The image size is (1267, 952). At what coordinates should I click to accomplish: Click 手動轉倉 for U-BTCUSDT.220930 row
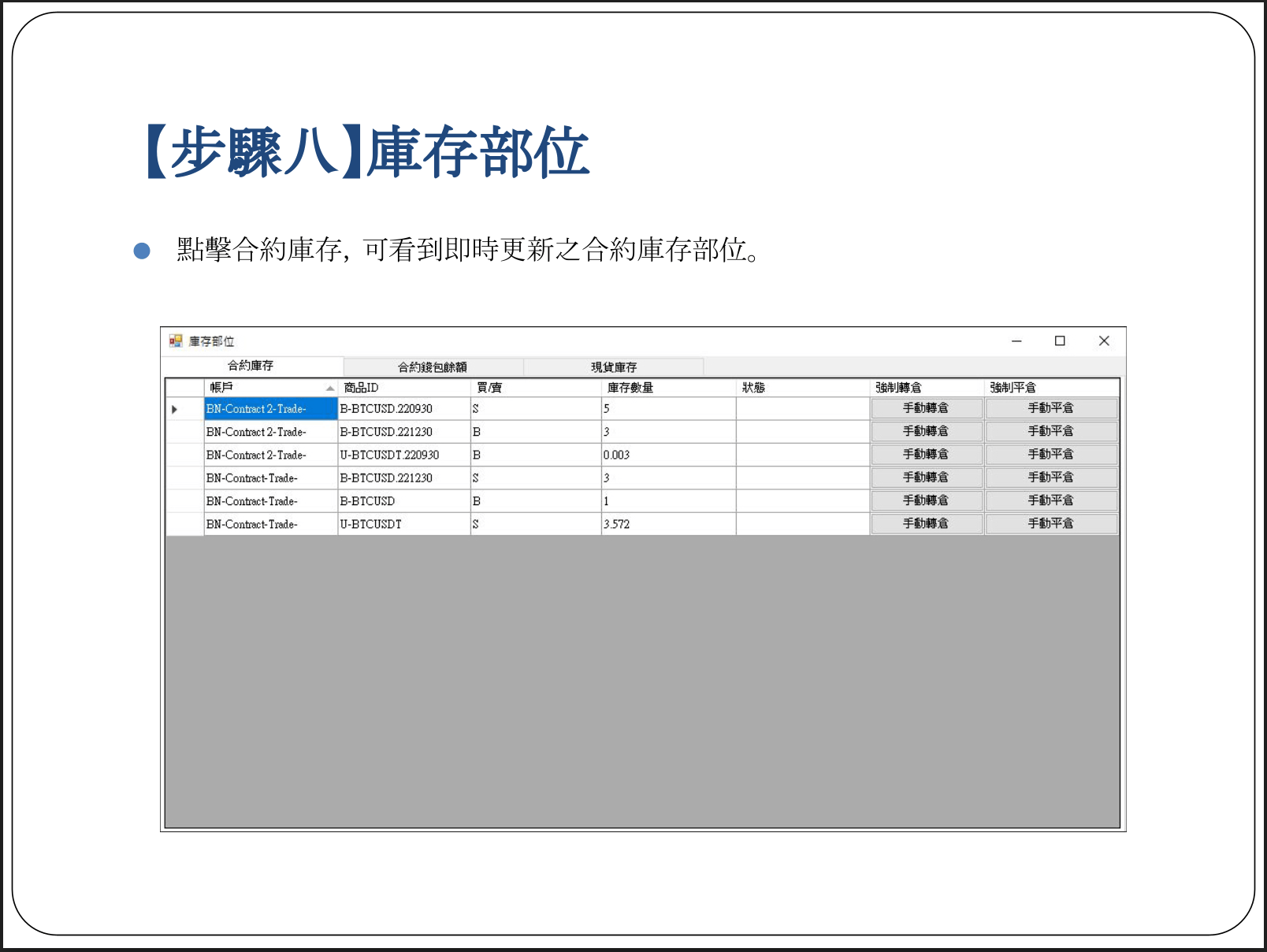point(927,454)
